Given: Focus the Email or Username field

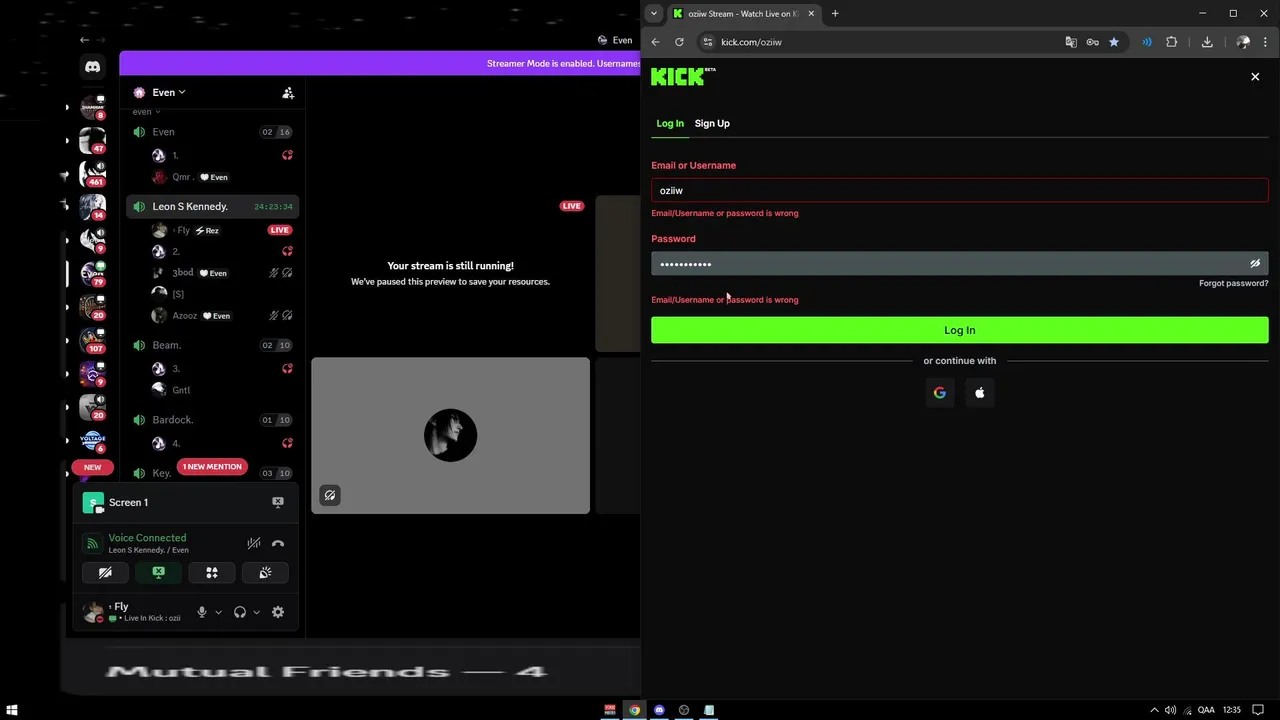Looking at the screenshot, I should pos(959,190).
